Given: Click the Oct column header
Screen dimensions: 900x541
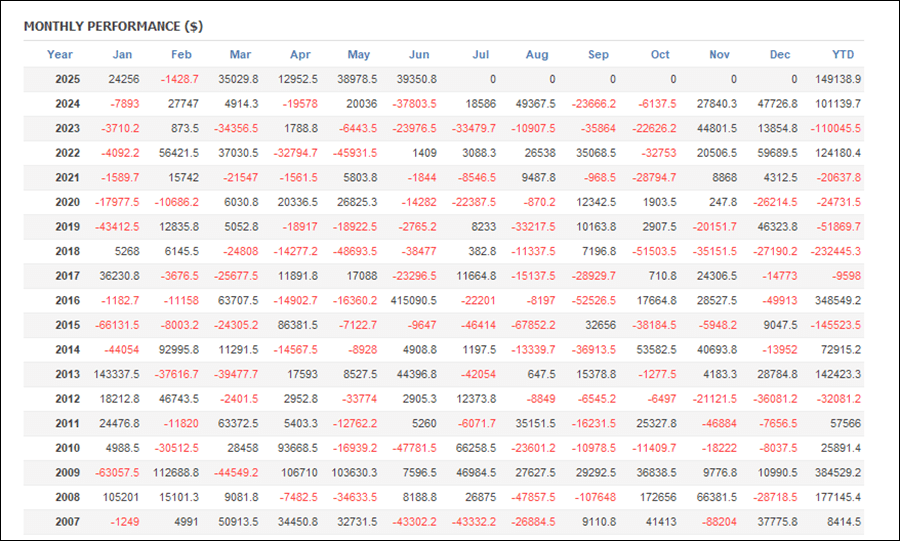Looking at the screenshot, I should (660, 55).
